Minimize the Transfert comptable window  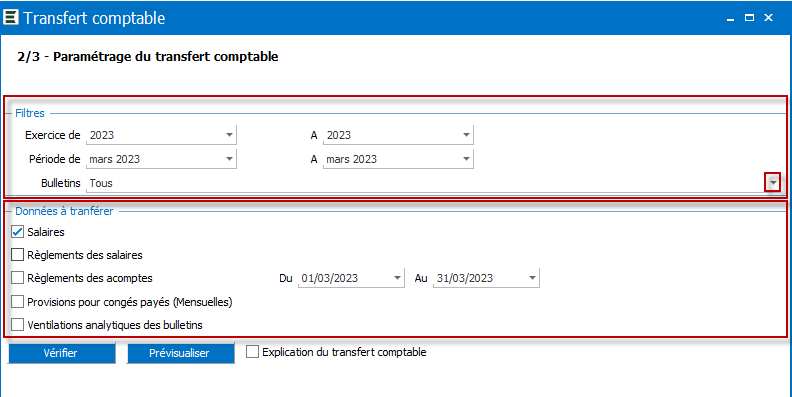point(730,18)
